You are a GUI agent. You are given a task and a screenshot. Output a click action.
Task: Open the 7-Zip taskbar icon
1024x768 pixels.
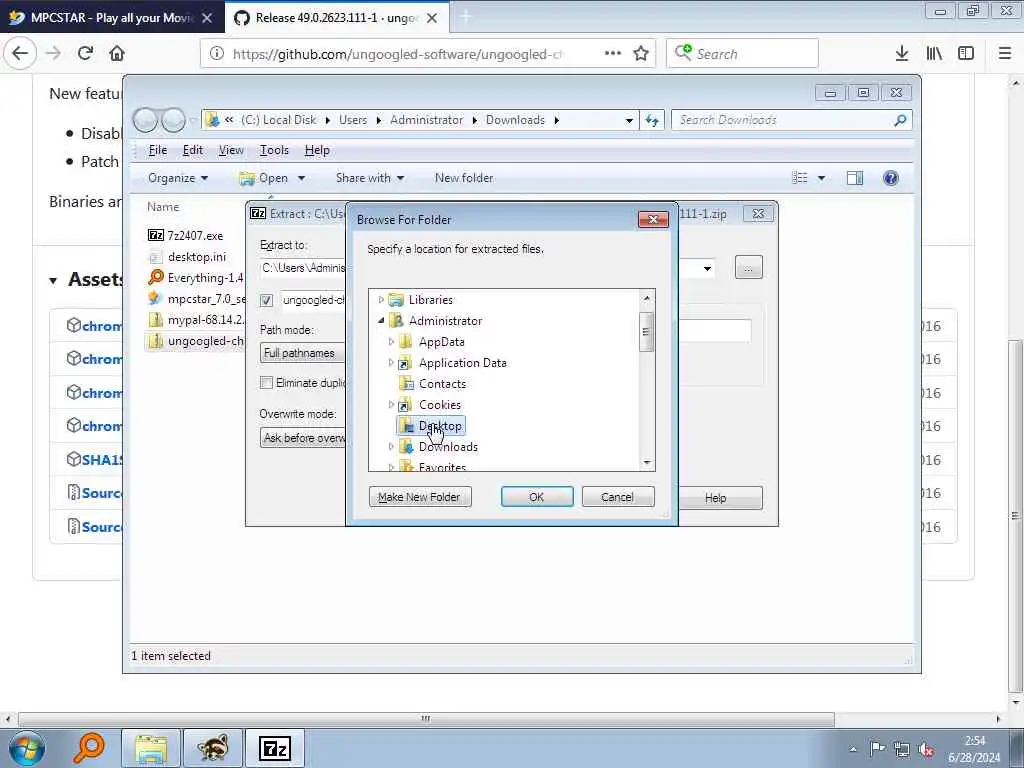pos(275,748)
